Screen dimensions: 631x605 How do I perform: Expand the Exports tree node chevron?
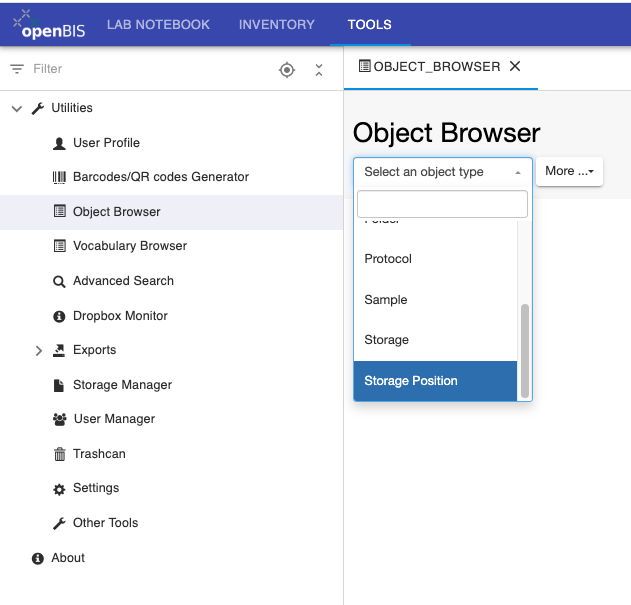38,351
